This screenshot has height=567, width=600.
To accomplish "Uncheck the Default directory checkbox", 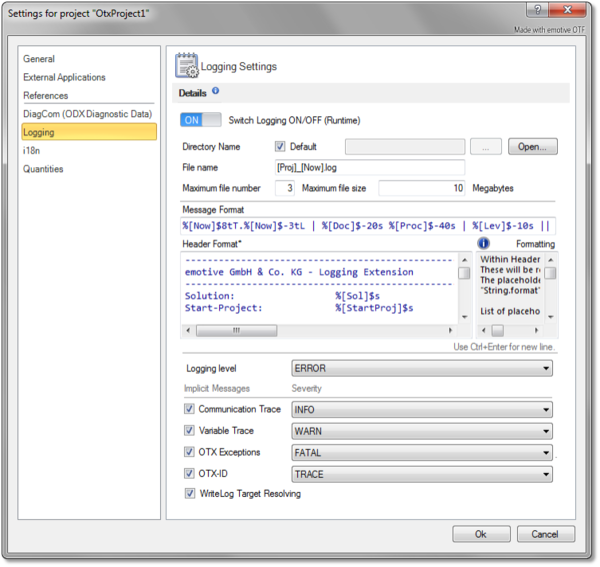I will point(280,146).
